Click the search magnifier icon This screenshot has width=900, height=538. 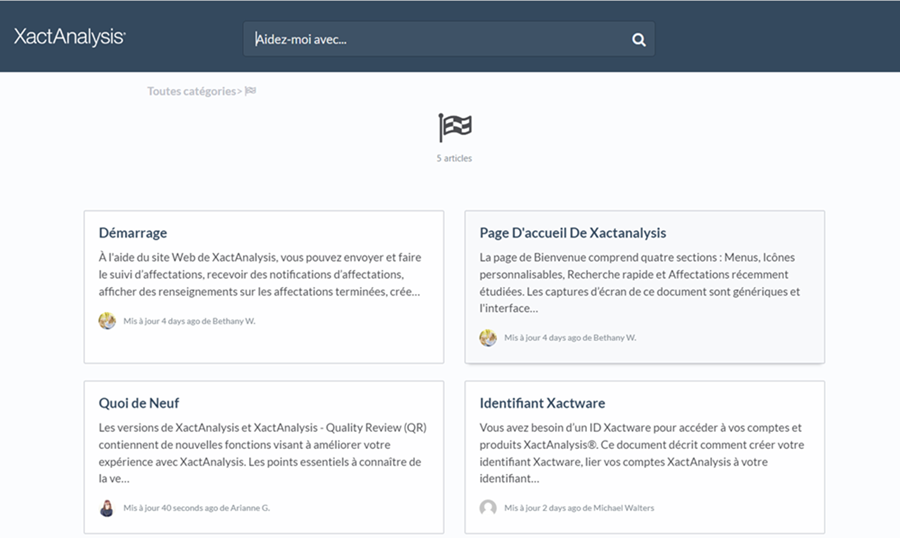(639, 40)
